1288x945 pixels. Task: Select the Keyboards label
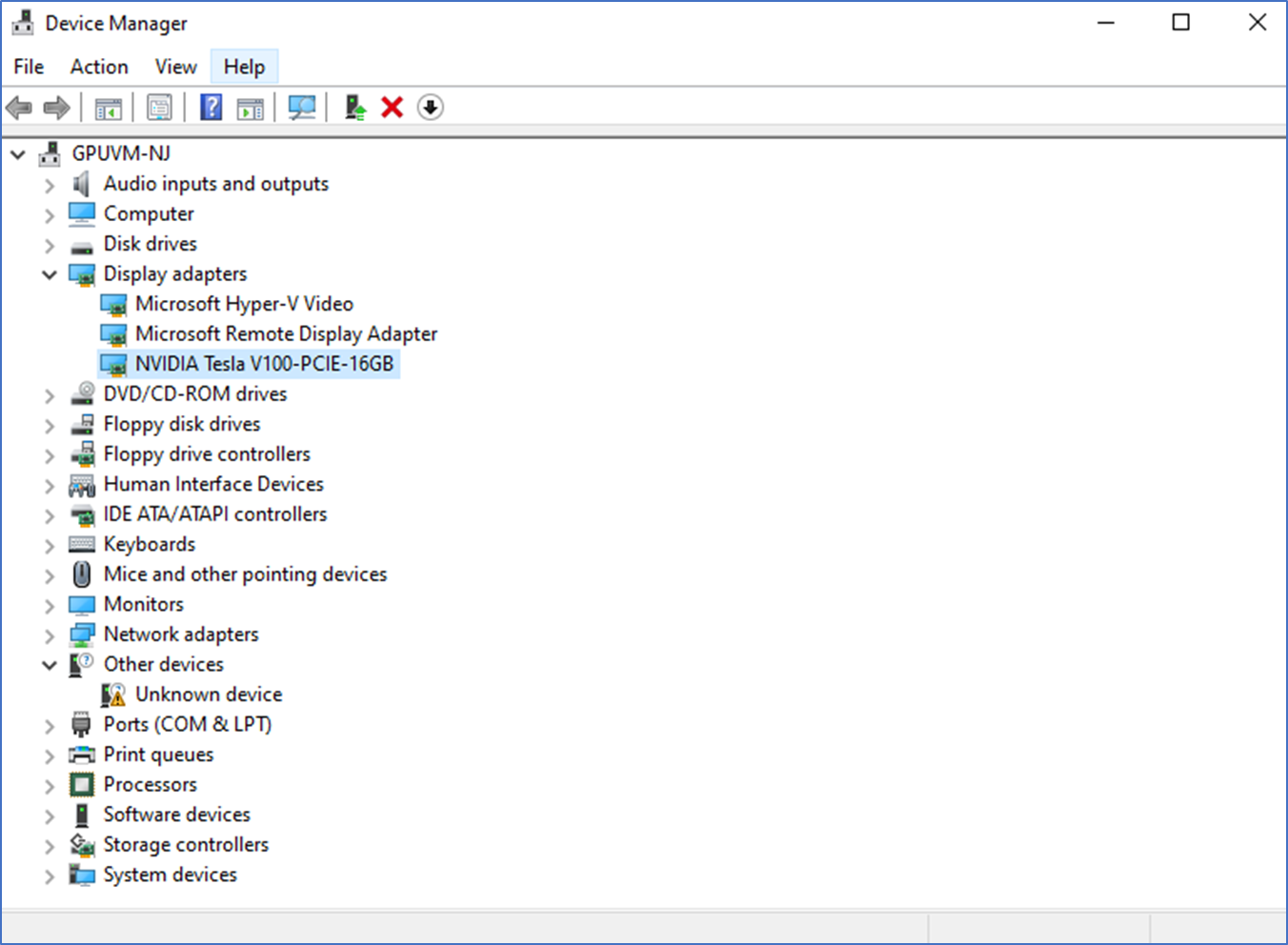click(150, 545)
